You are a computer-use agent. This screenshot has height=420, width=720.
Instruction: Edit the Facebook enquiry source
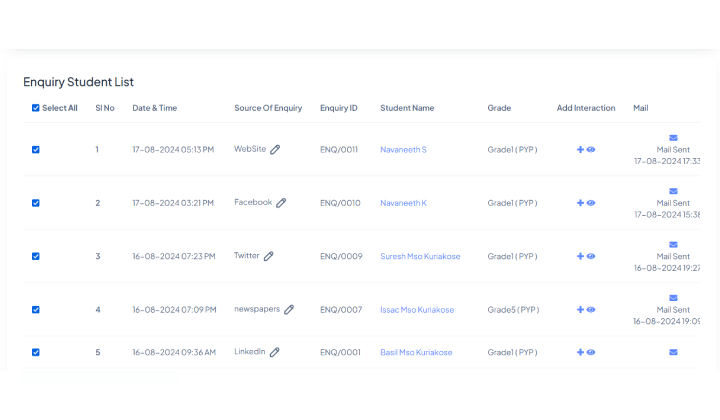tap(281, 203)
